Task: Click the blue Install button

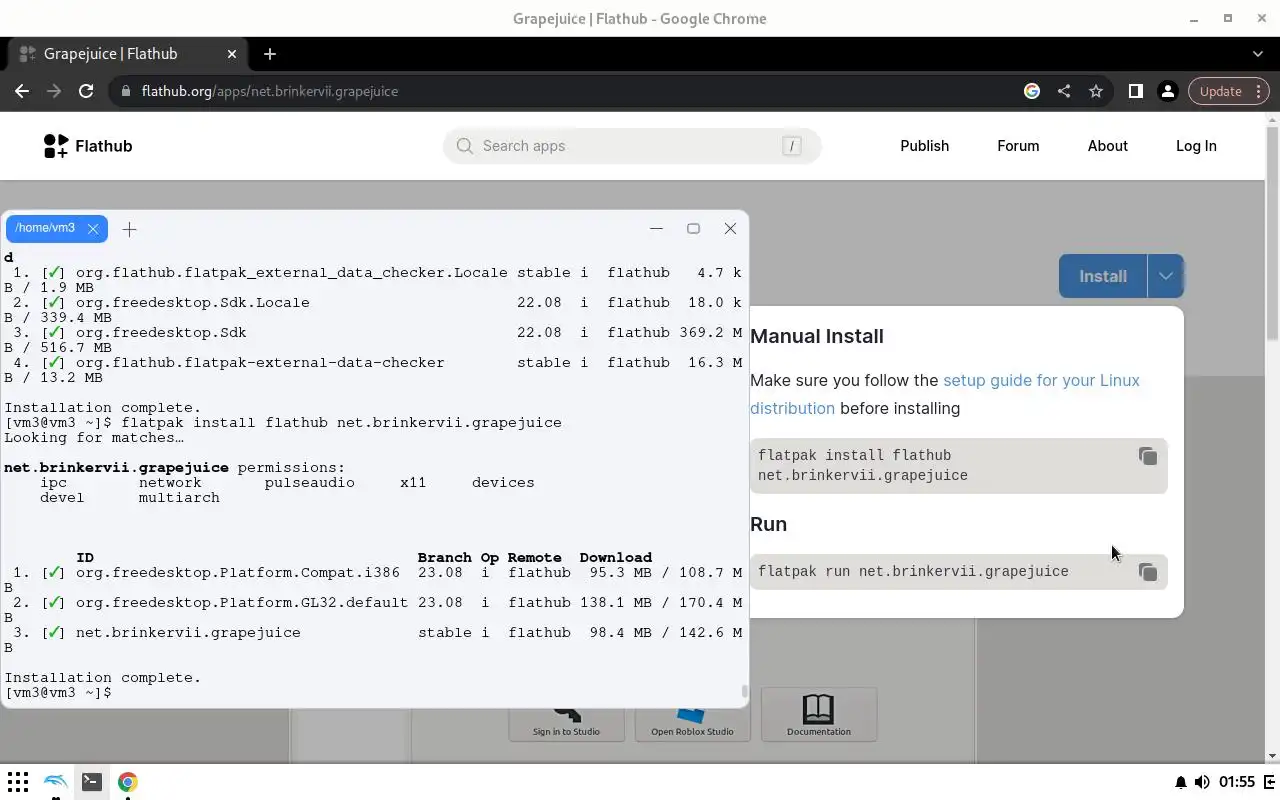Action: [x=1102, y=276]
